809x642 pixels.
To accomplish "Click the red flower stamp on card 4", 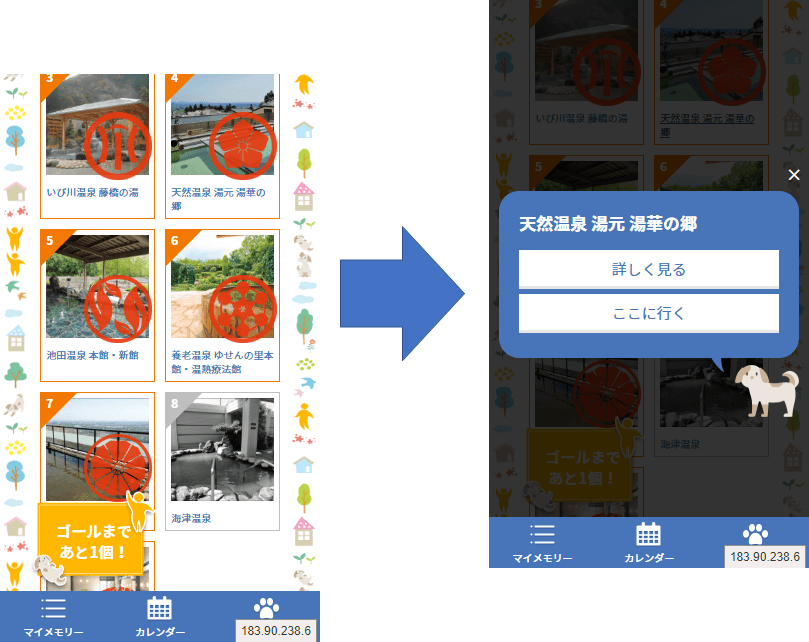I will pyautogui.click(x=242, y=146).
